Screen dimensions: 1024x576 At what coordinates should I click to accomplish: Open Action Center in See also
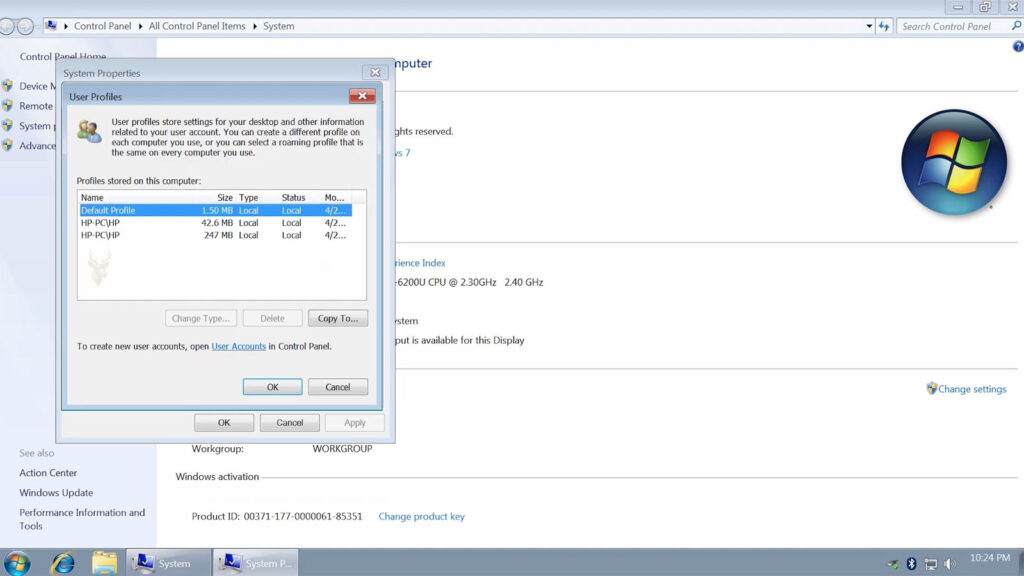click(x=48, y=473)
